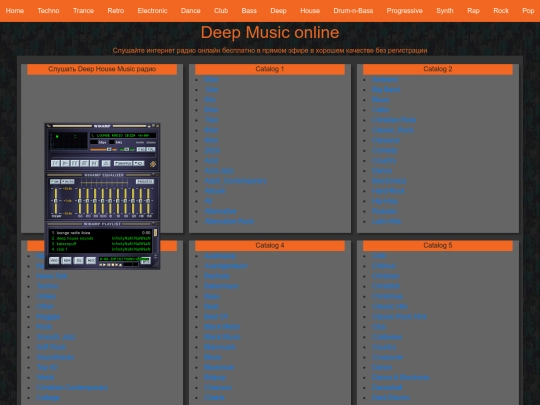Screen dimensions: 540x405
Task: Click the scrolling track title in Winamp
Action: [123, 136]
